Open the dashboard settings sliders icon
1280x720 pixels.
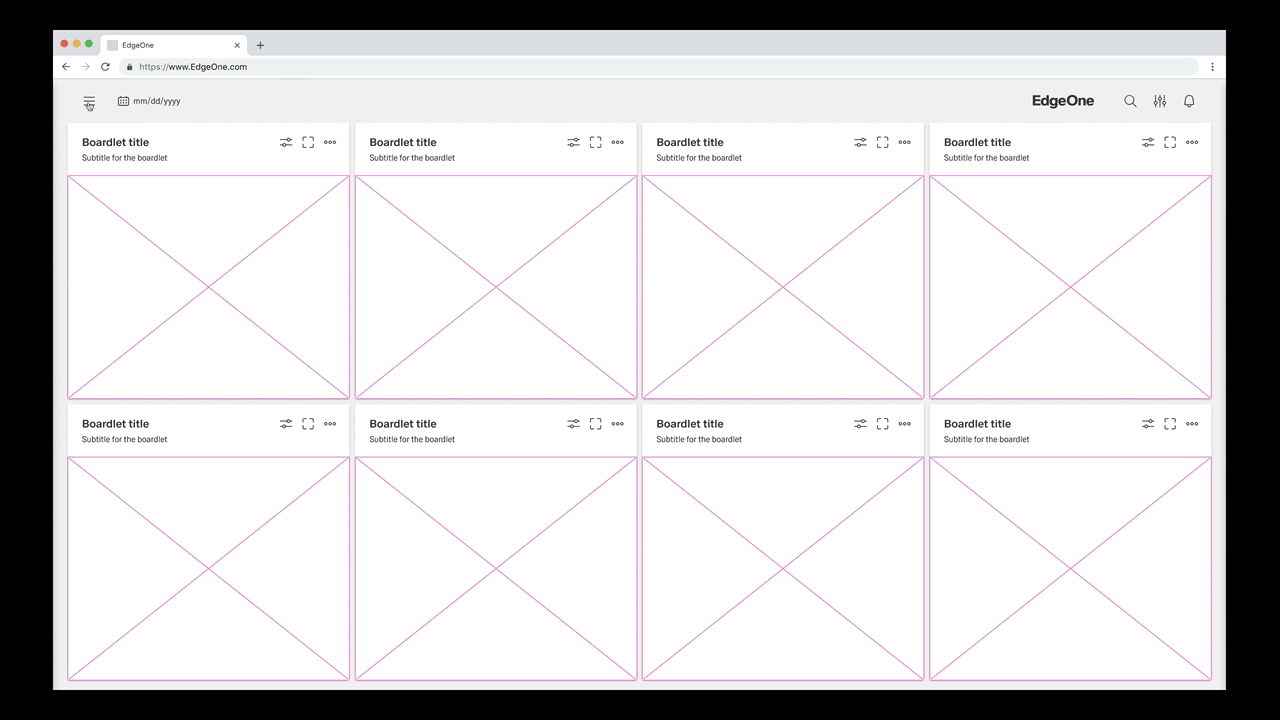click(x=1160, y=101)
